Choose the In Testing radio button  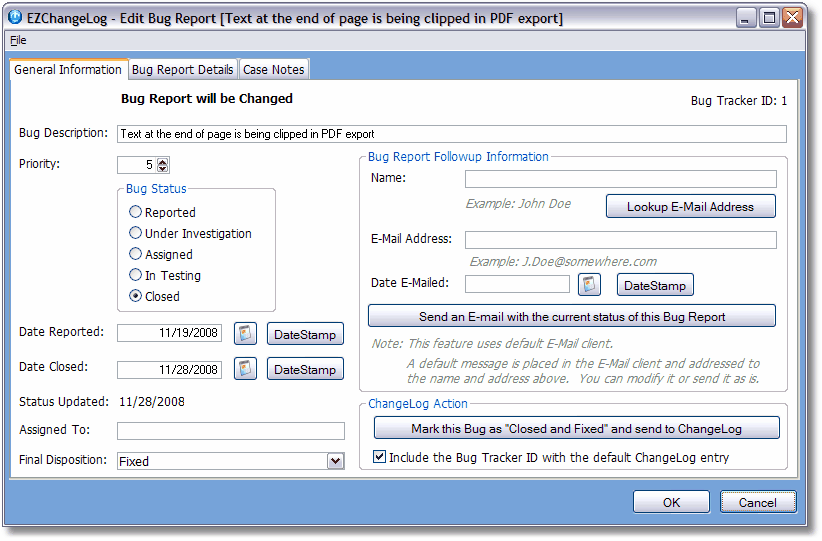click(136, 275)
